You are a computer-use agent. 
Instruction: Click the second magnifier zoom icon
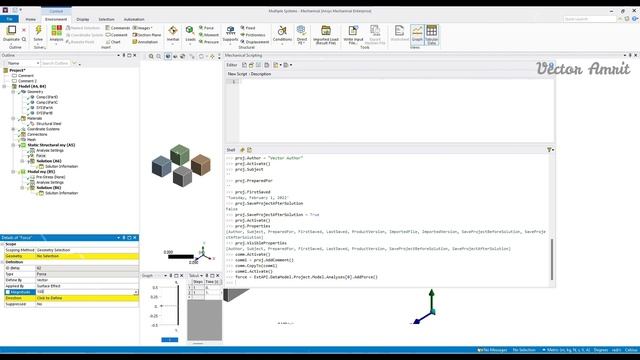click(159, 56)
